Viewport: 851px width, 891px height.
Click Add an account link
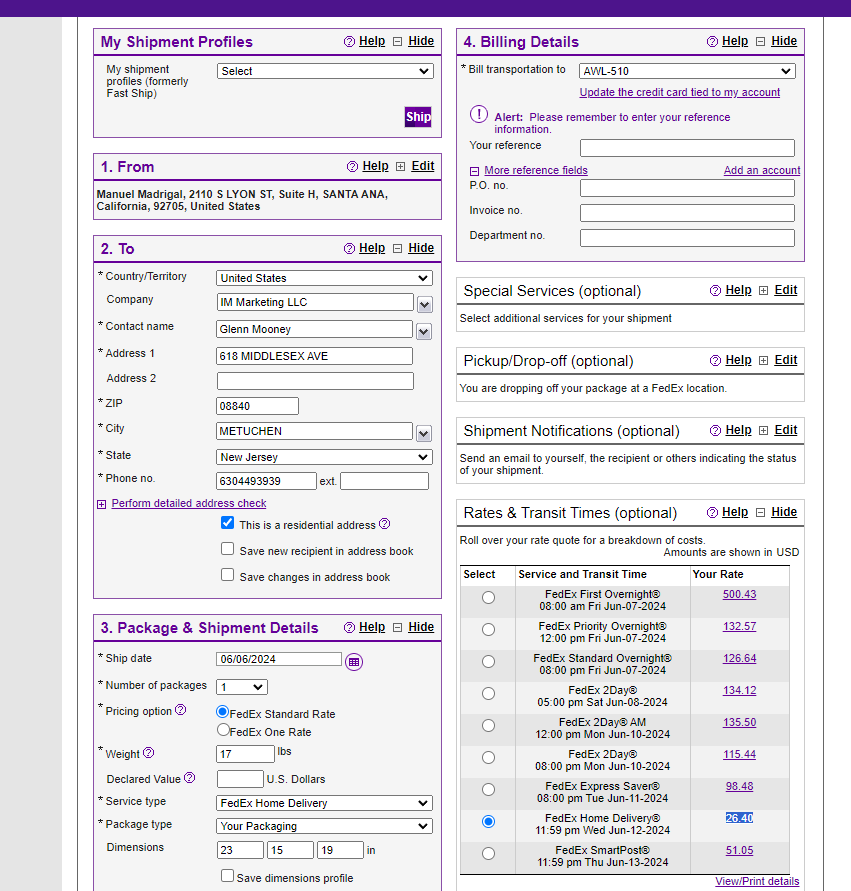click(762, 170)
